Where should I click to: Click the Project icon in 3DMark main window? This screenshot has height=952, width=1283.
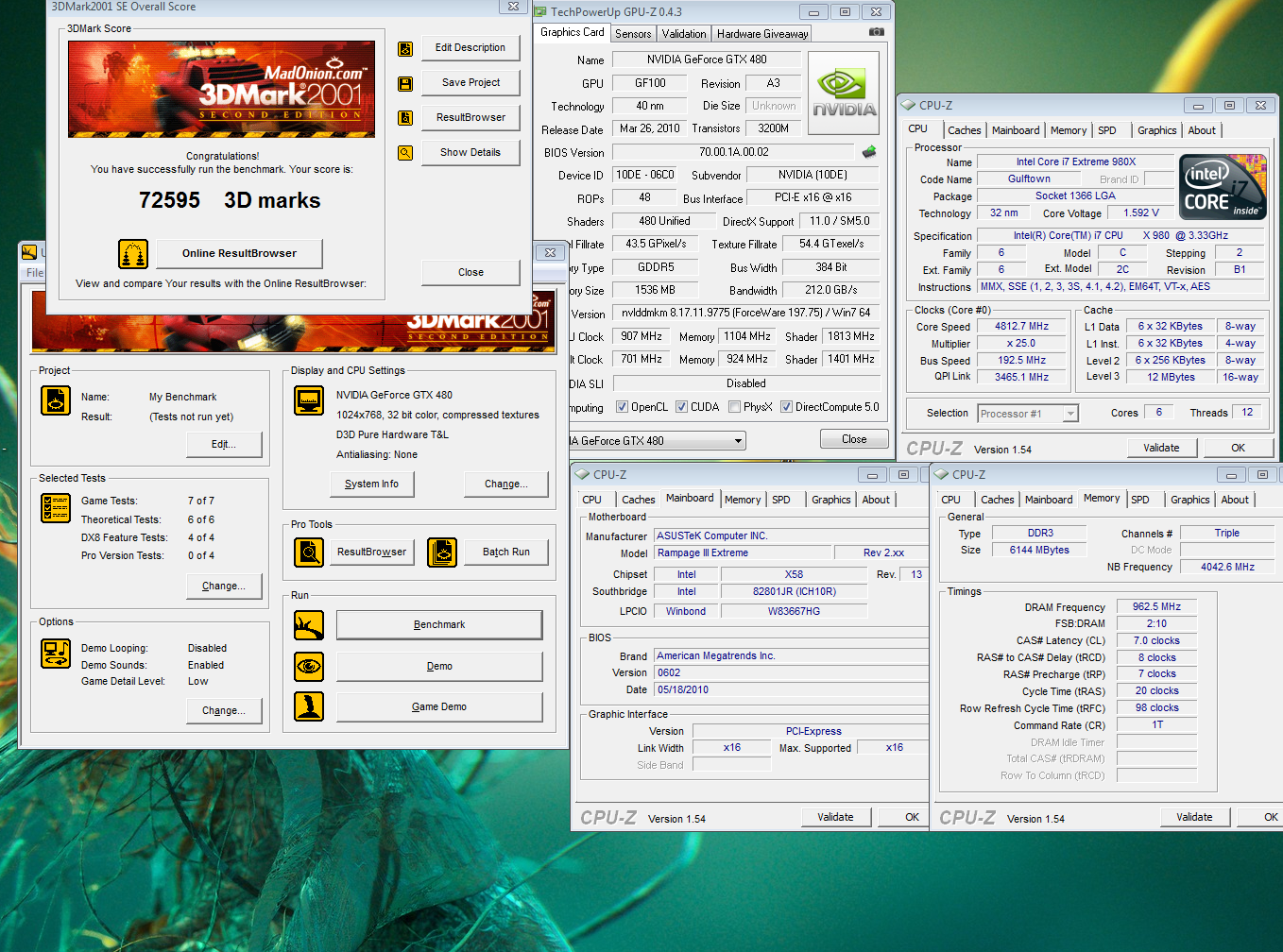(x=56, y=400)
